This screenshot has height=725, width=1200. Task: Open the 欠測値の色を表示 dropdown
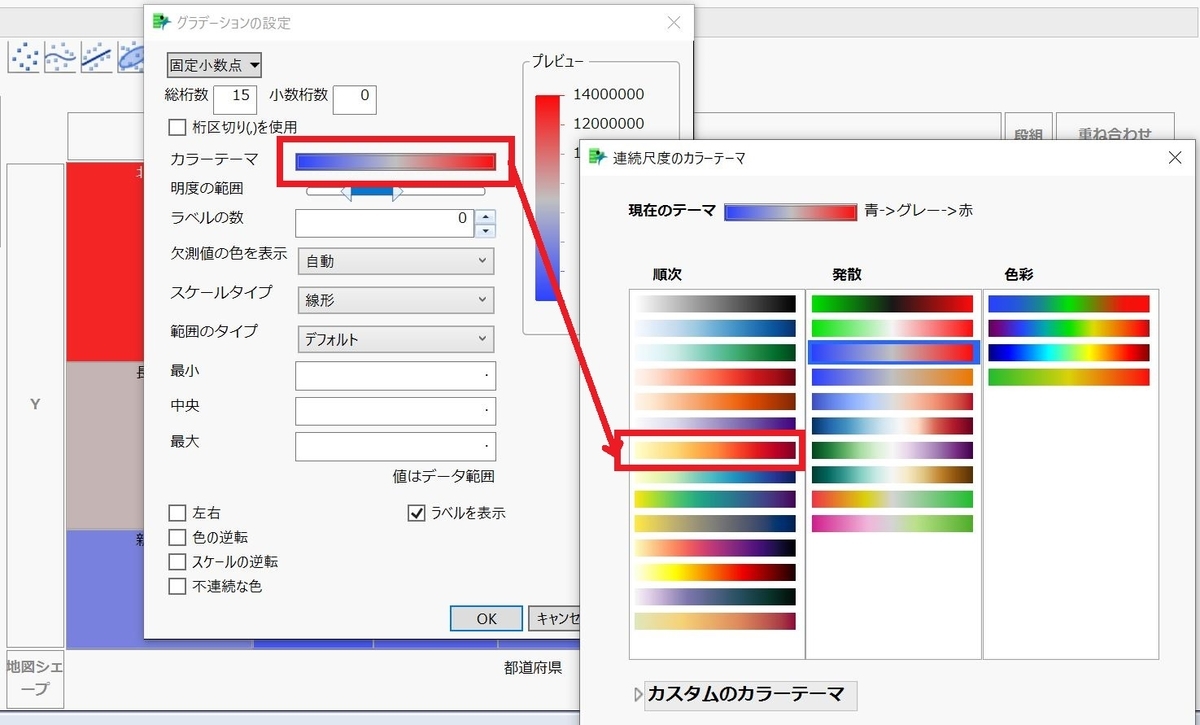click(395, 260)
